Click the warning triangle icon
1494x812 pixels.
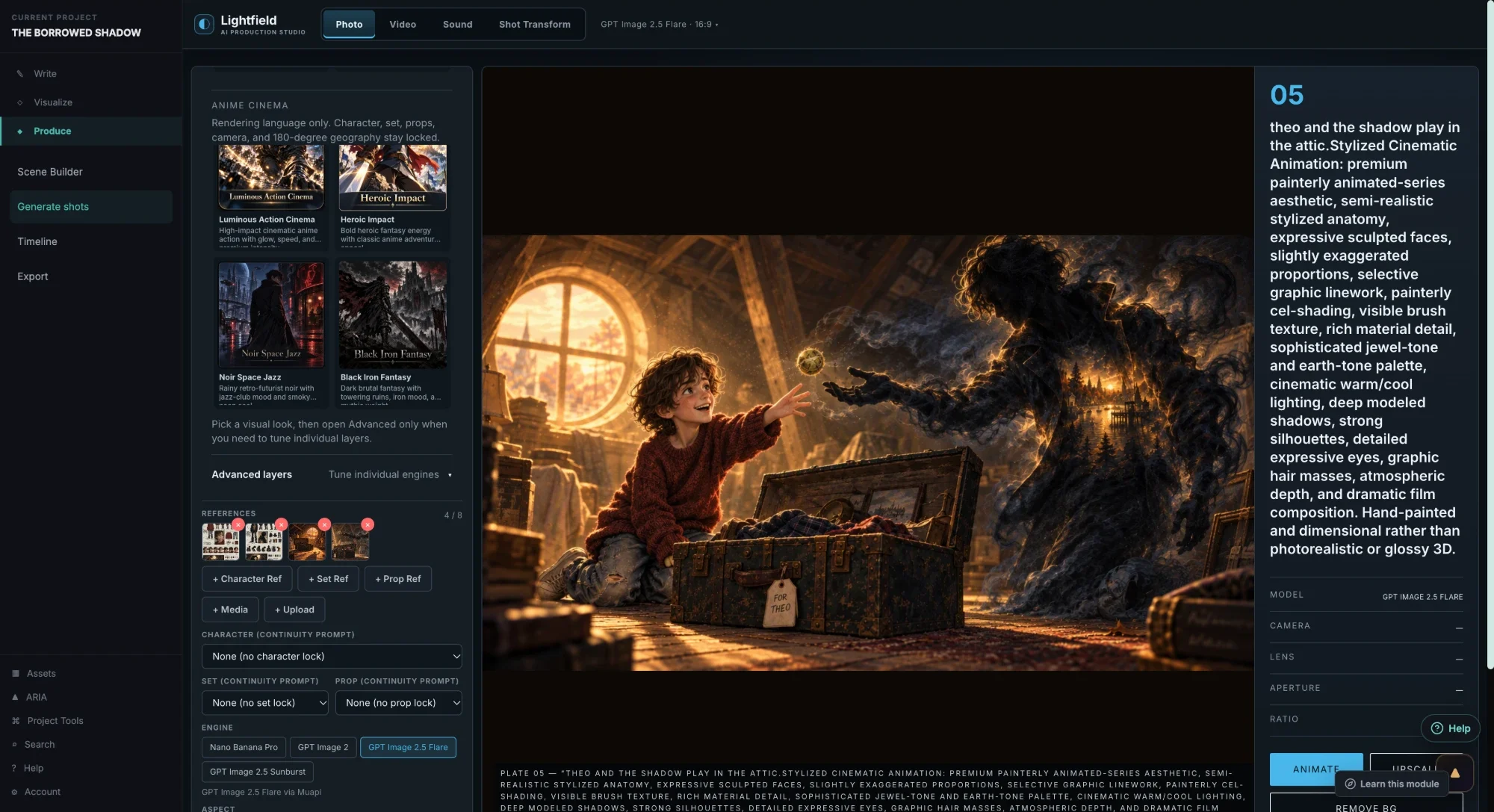(x=1455, y=773)
